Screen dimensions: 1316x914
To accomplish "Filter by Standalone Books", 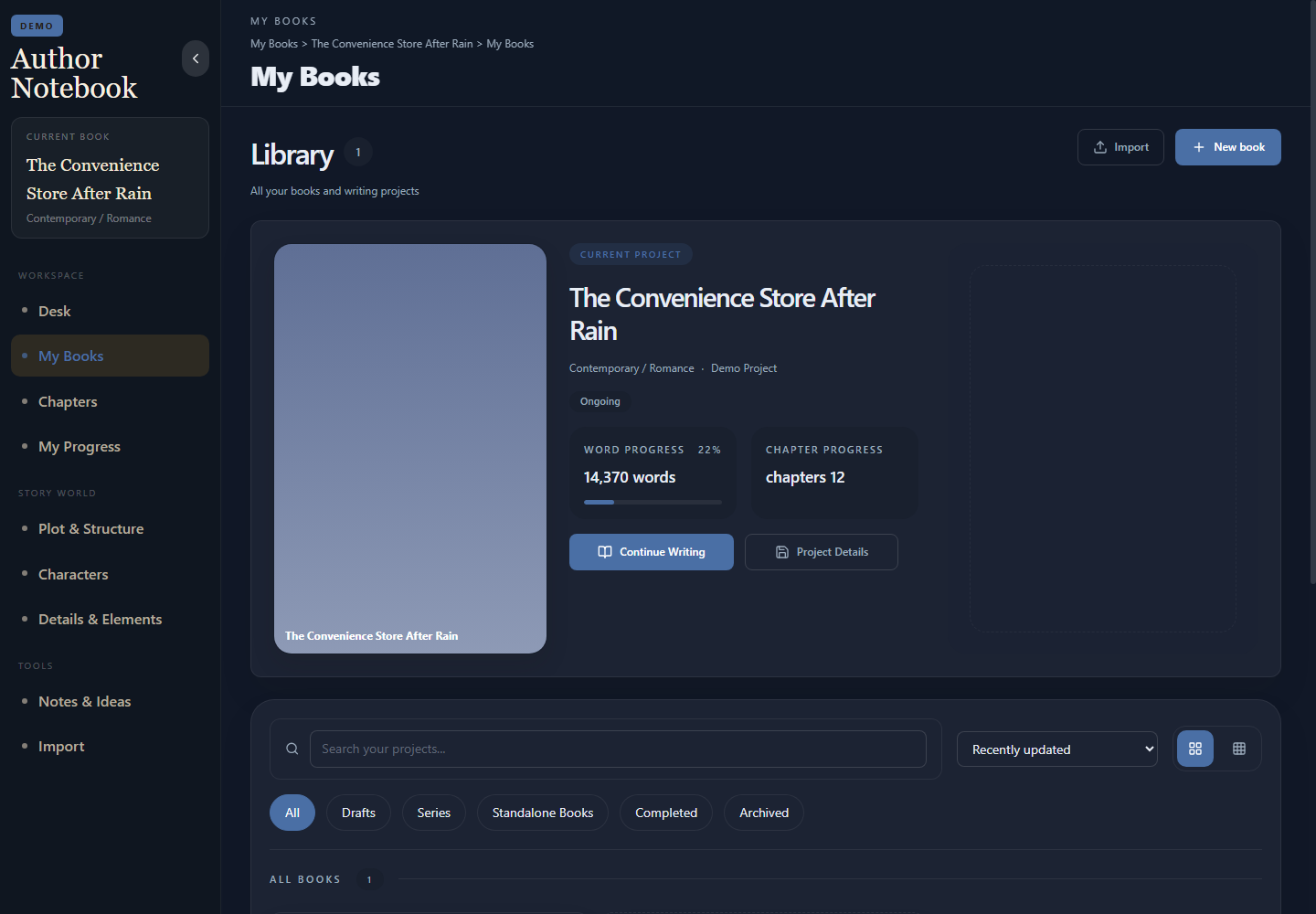I will pos(543,813).
